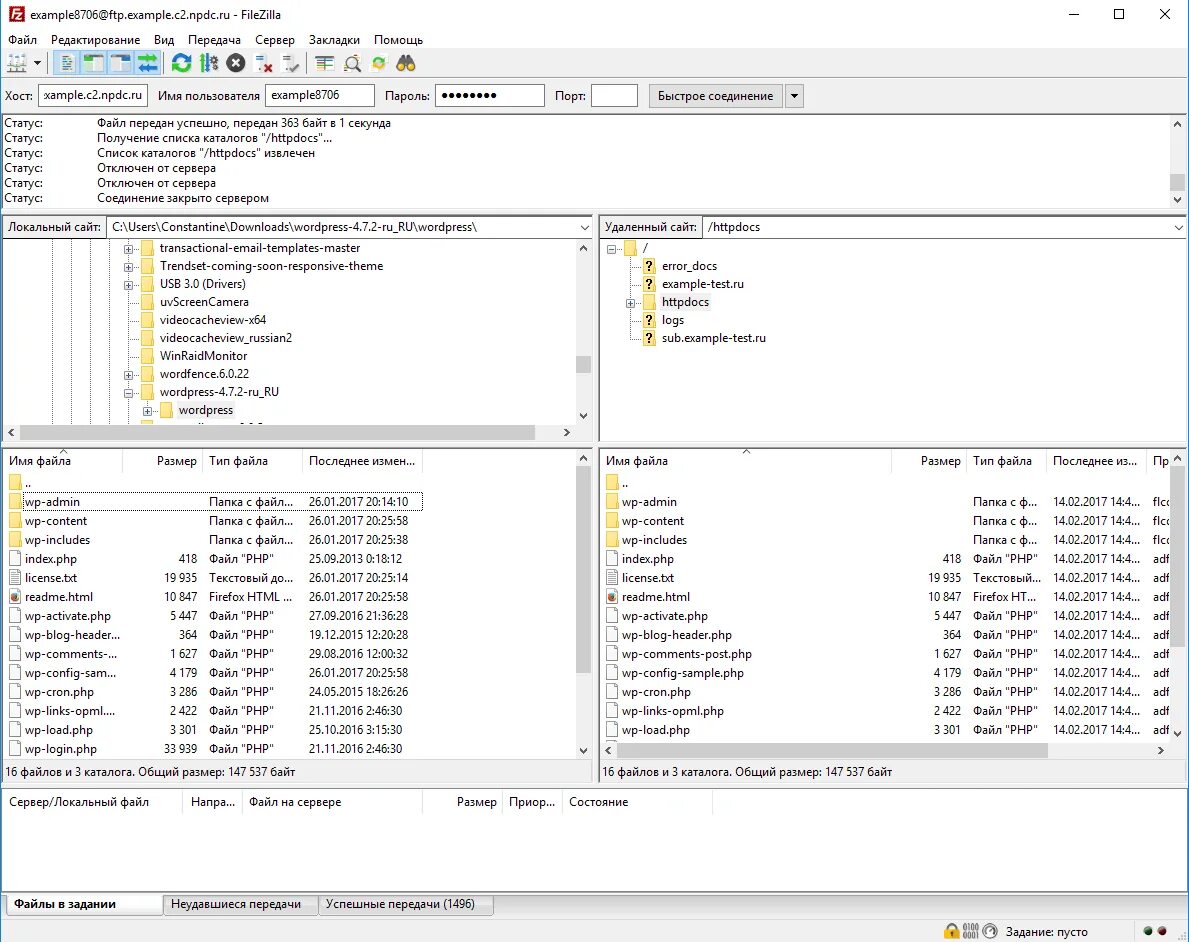The width and height of the screenshot is (1189, 942).
Task: Expand the wordfence.6.0.22 folder
Action: coord(129,375)
